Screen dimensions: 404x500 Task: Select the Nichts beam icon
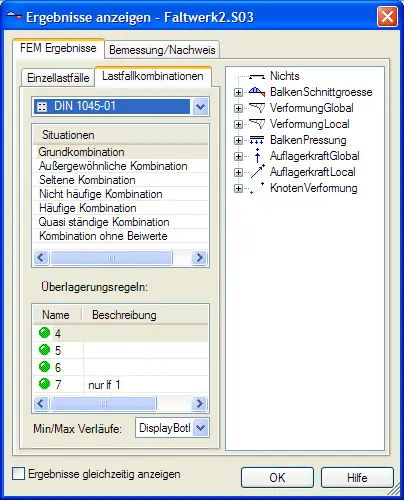257,77
